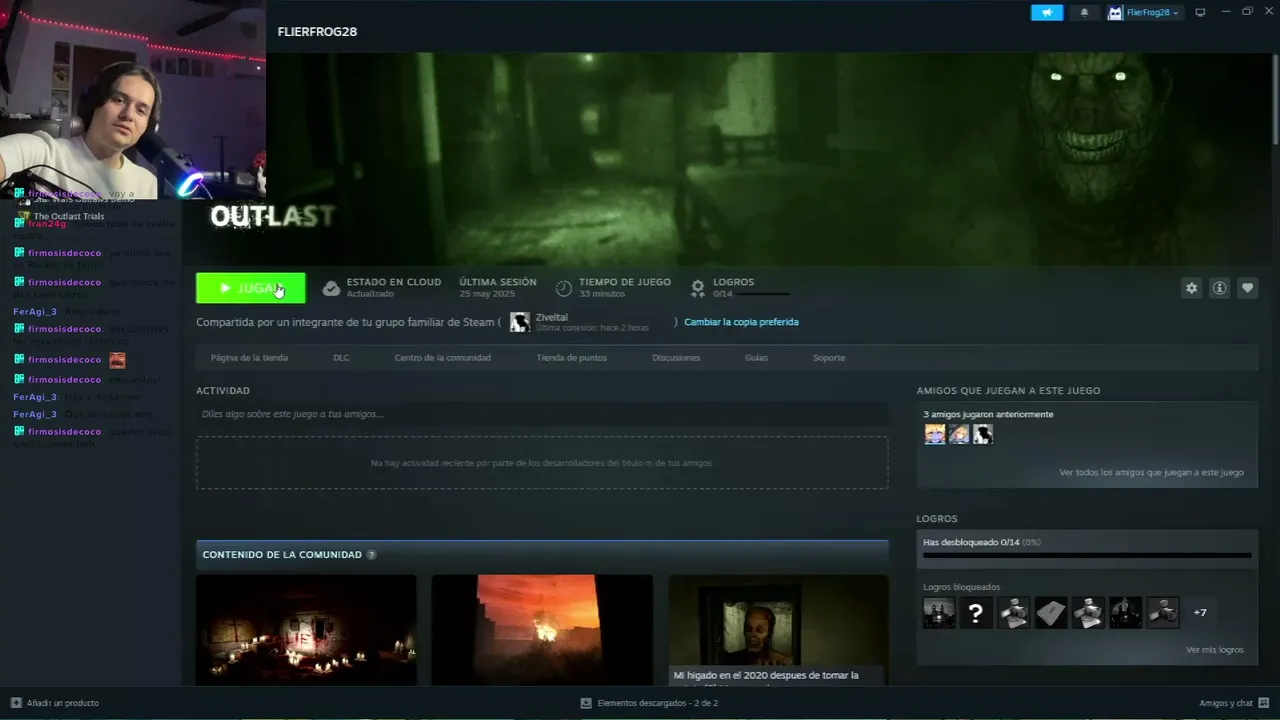Click the achievements progress bar in Logros panel
Viewport: 1280px width, 720px height.
(x=1087, y=555)
